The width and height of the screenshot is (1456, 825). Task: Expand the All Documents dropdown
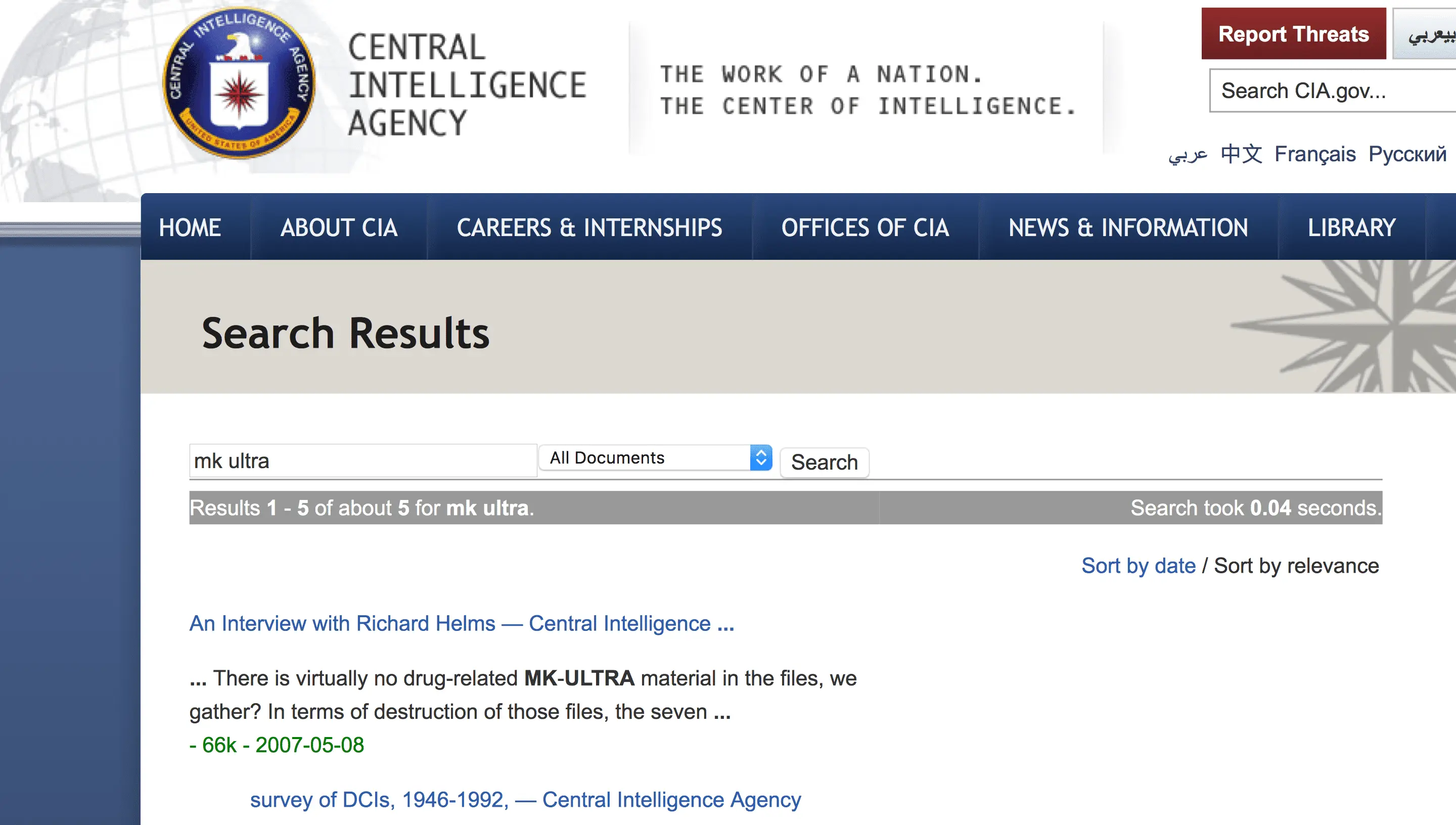tap(646, 458)
